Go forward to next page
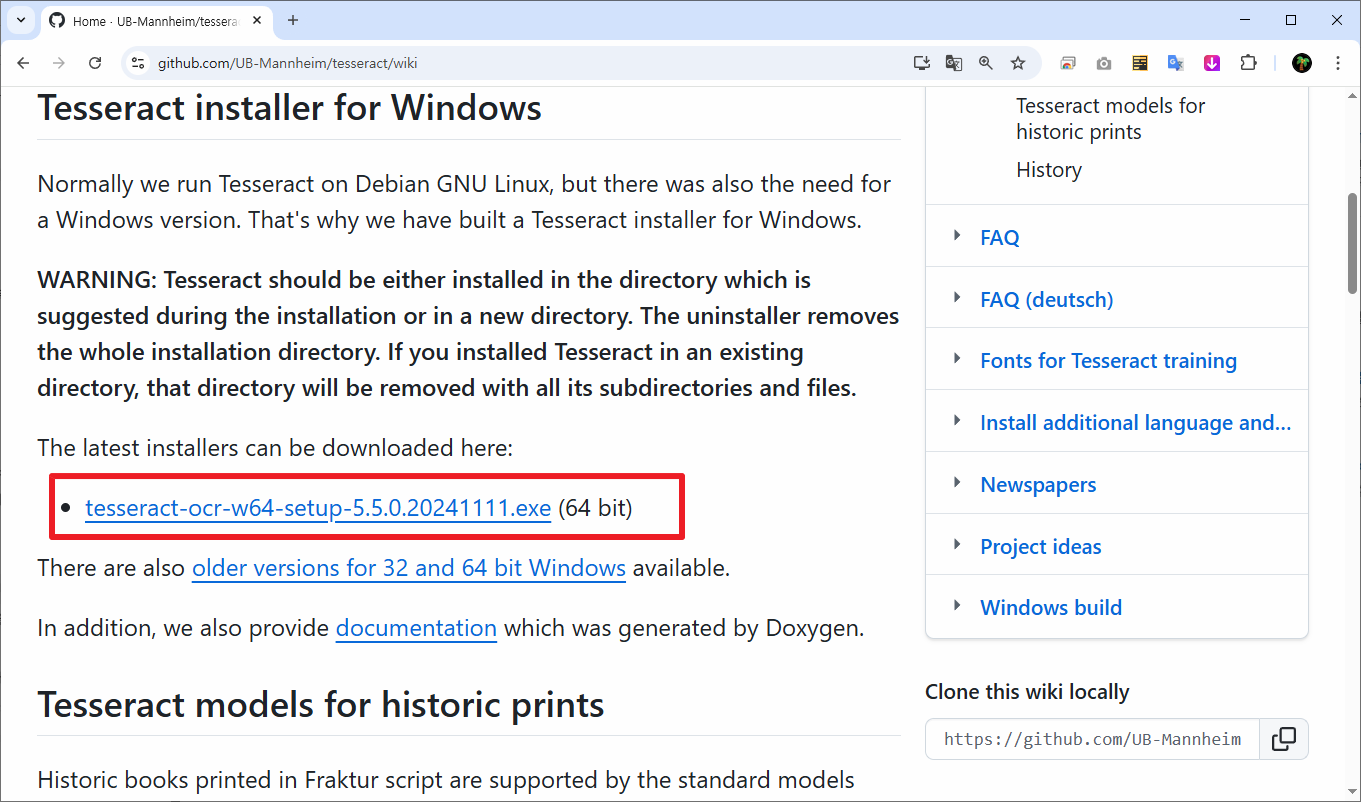Screen dimensions: 1361x802 (59, 63)
